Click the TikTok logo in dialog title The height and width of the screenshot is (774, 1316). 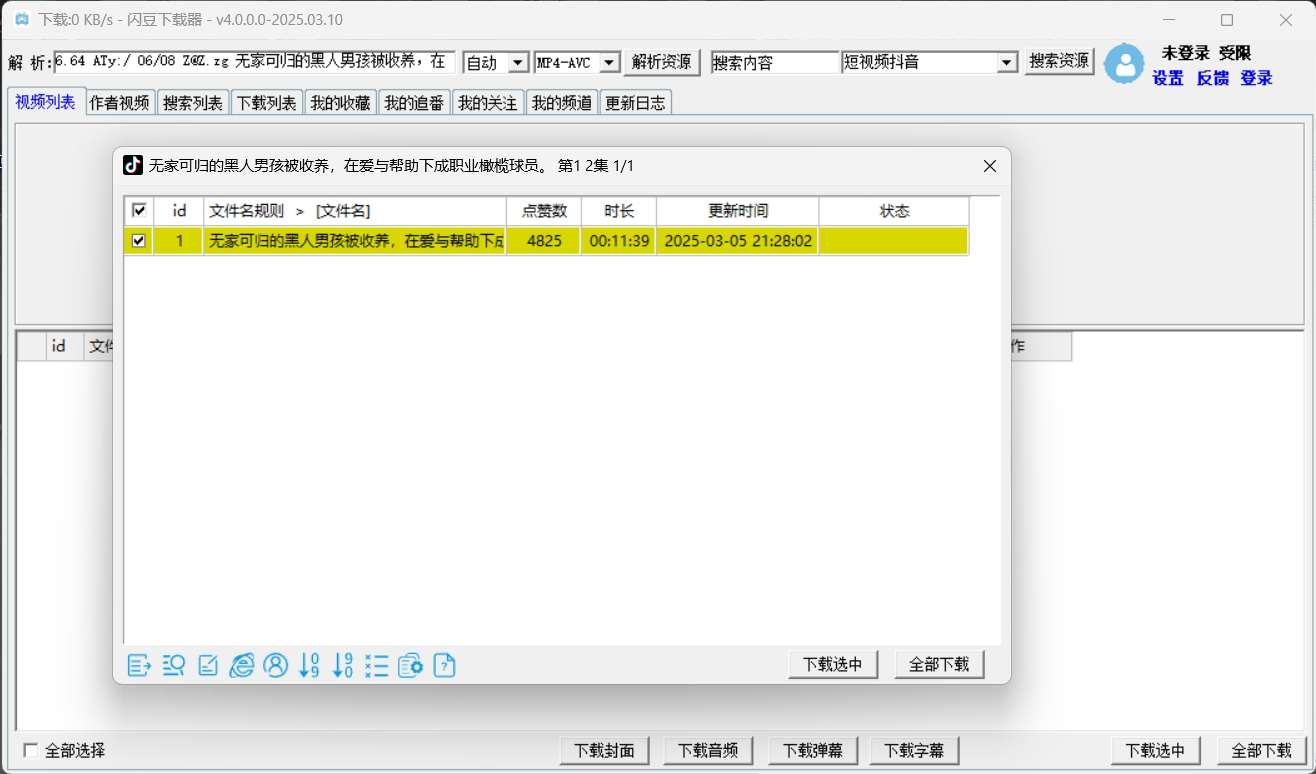coord(133,165)
